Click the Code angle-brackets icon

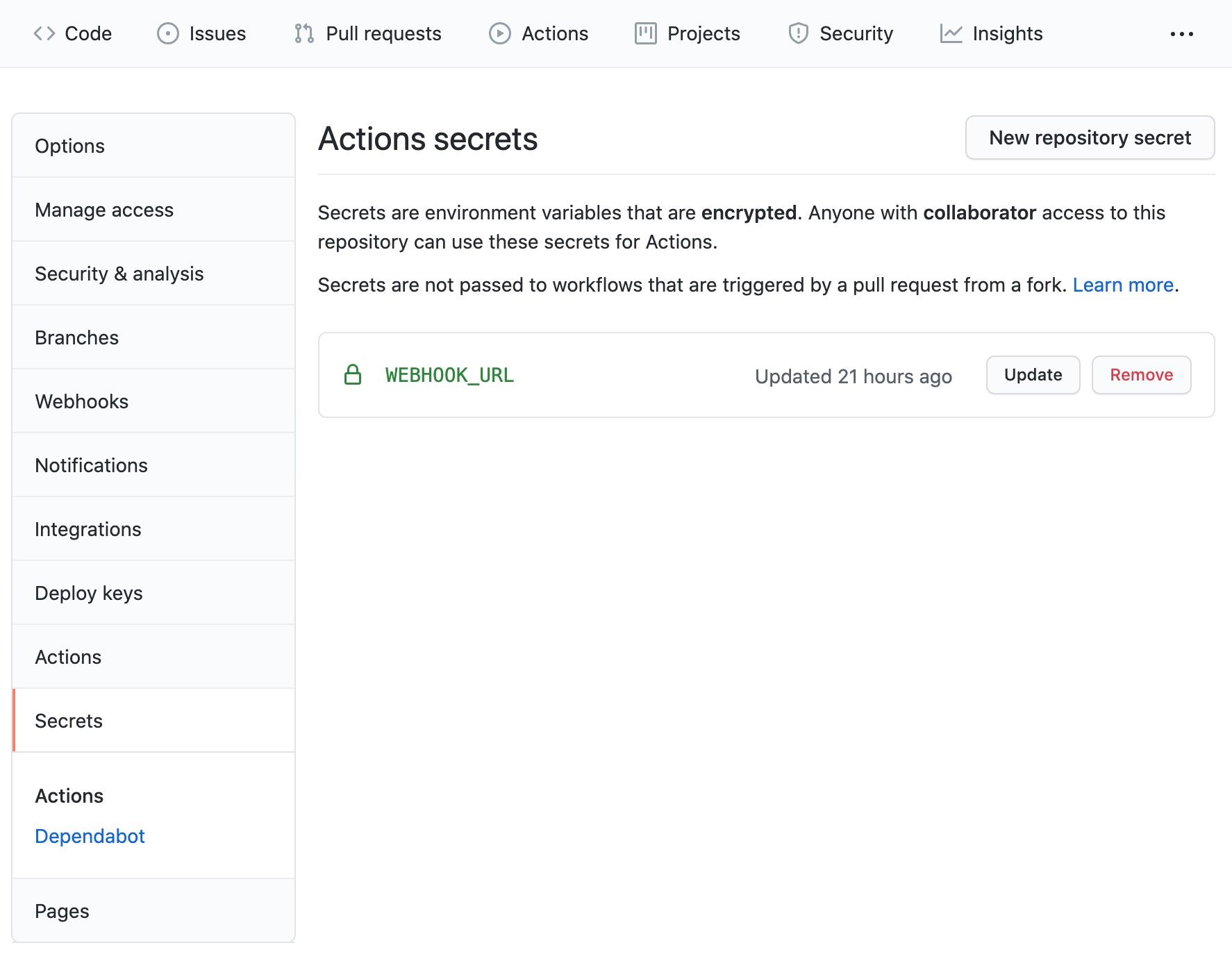[44, 33]
